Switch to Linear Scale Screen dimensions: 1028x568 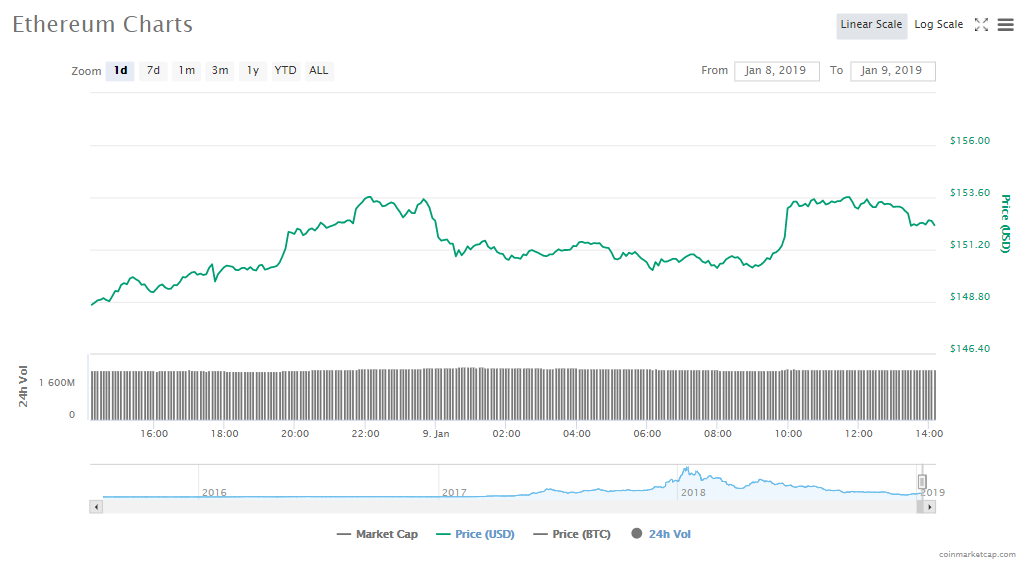tap(871, 25)
